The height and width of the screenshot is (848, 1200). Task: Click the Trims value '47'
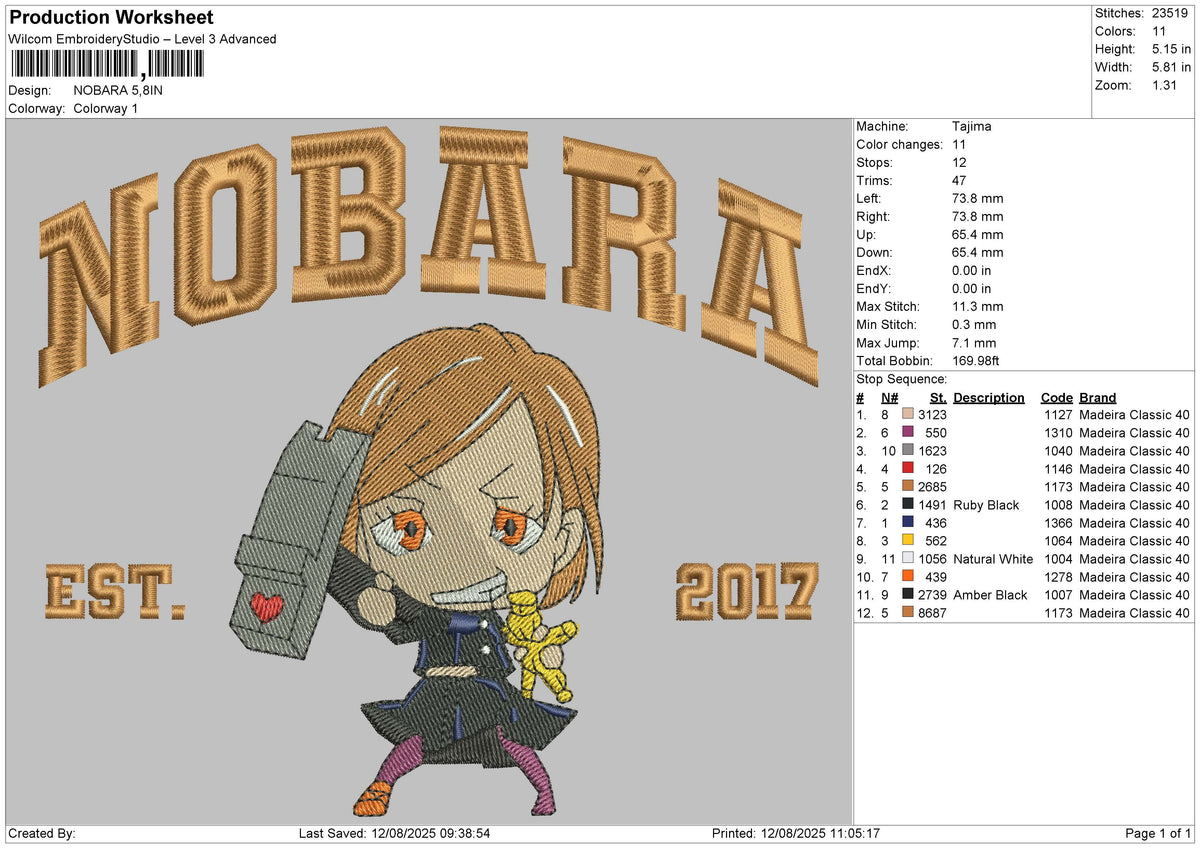(961, 180)
